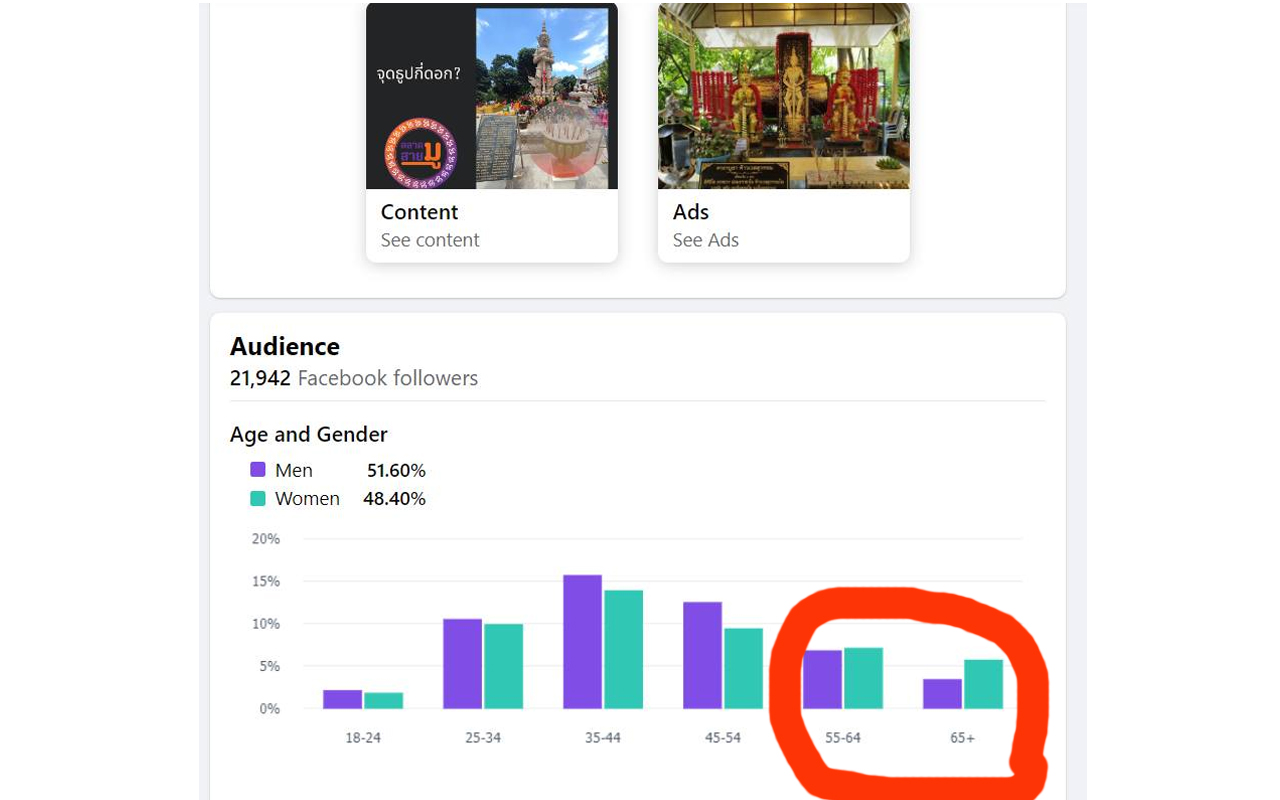The image size is (1280, 800).
Task: Select the purple Men bar for 18-24
Action: [343, 699]
